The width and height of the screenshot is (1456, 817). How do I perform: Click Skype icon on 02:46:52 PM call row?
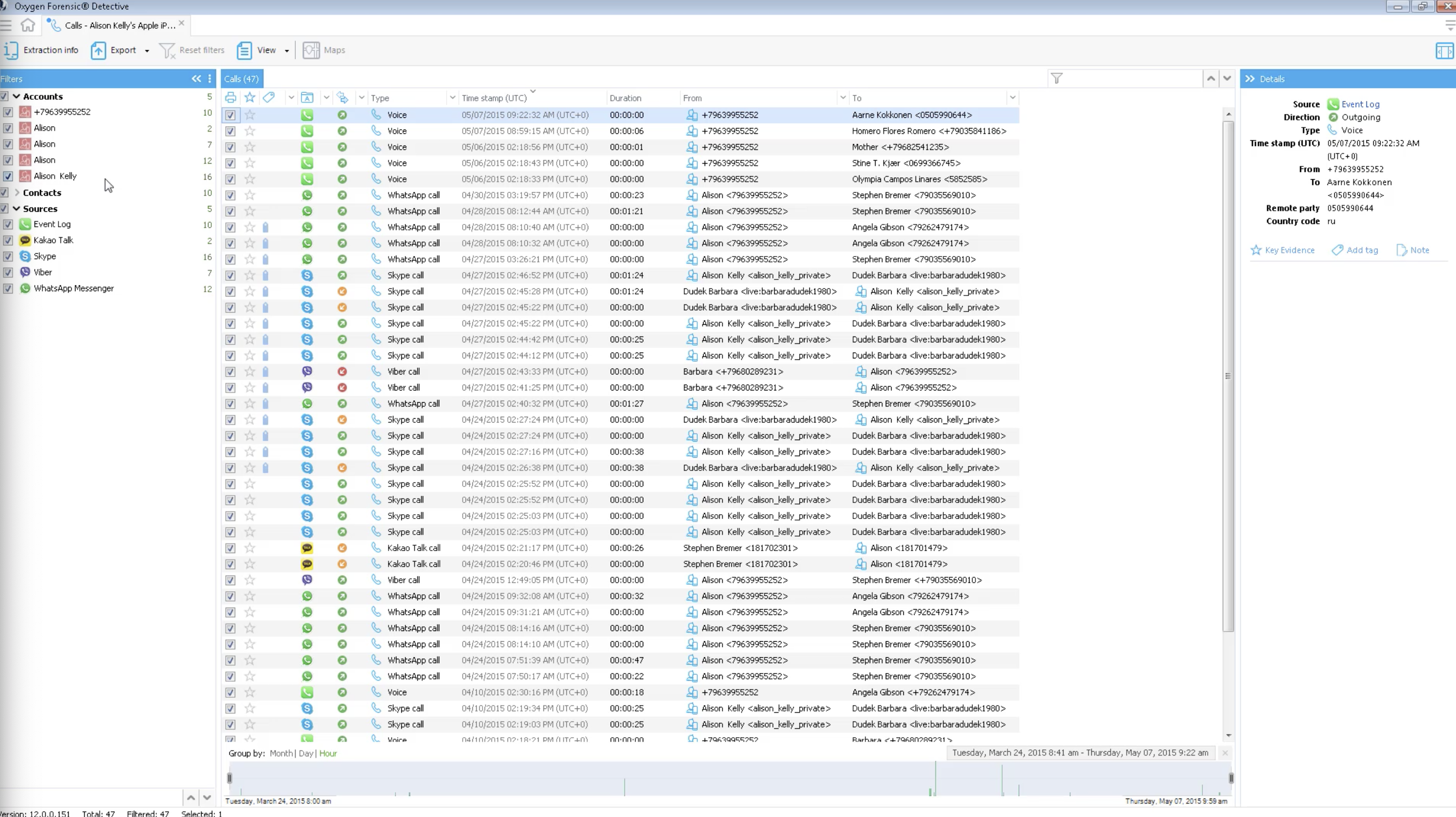click(x=307, y=276)
